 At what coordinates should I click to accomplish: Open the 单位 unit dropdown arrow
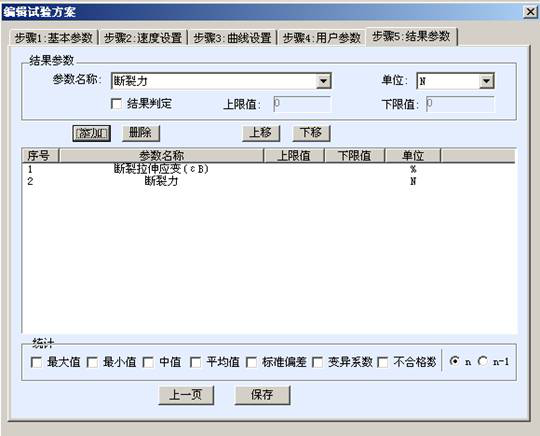pos(486,81)
